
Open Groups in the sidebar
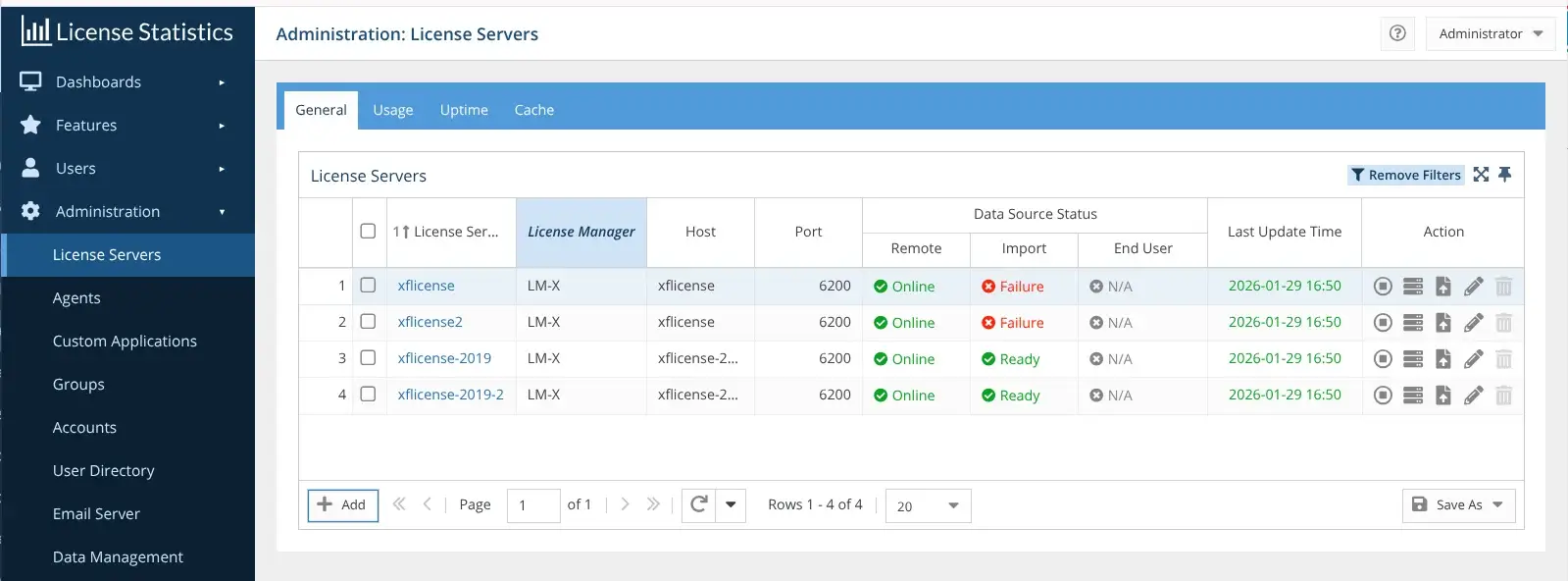pyautogui.click(x=127, y=385)
